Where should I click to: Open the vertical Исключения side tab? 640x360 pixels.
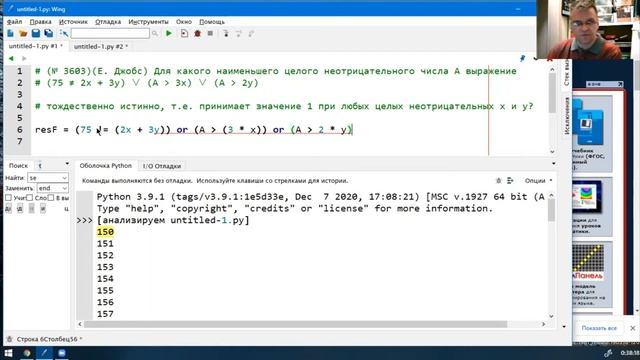[x=567, y=116]
